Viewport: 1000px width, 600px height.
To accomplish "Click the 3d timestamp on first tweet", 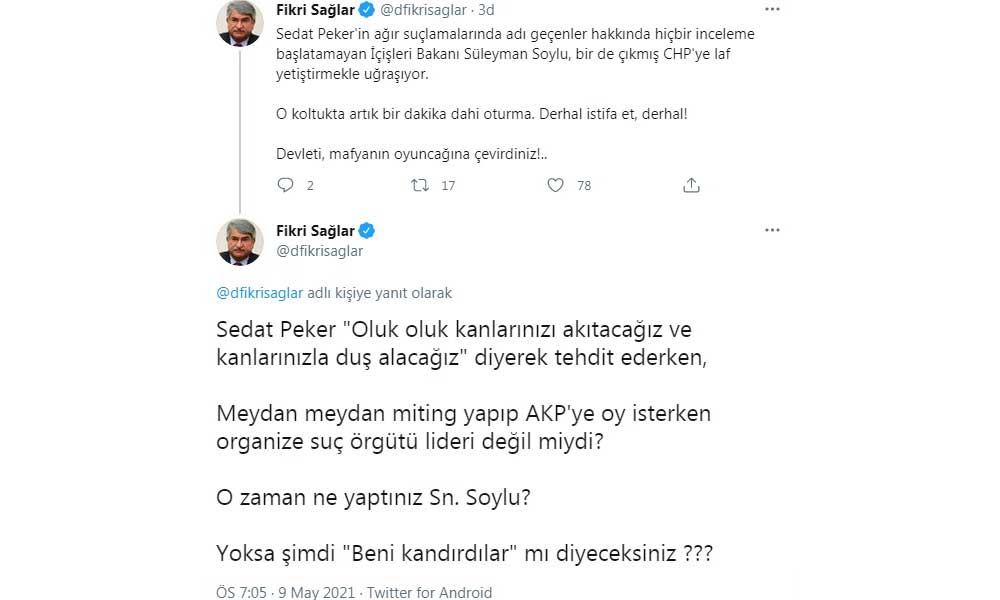I will click(x=486, y=11).
